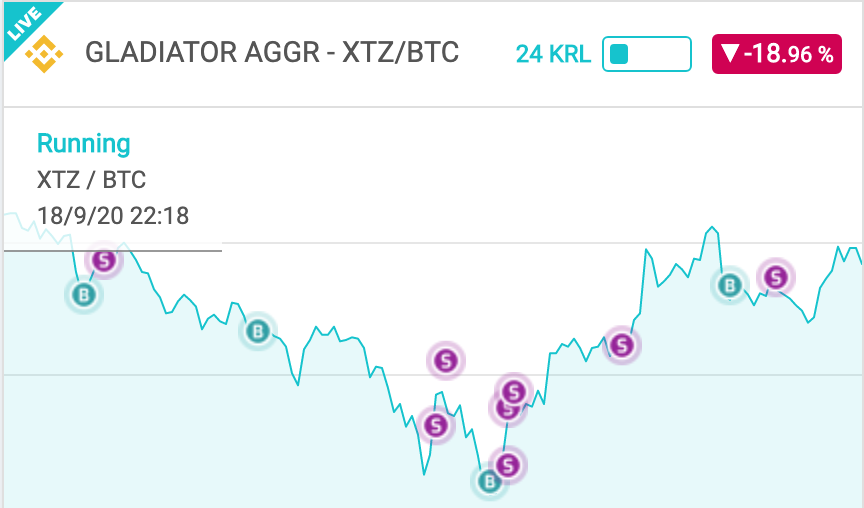This screenshot has height=508, width=864.
Task: Select the Sell marker before the sharp rise
Action: click(622, 345)
